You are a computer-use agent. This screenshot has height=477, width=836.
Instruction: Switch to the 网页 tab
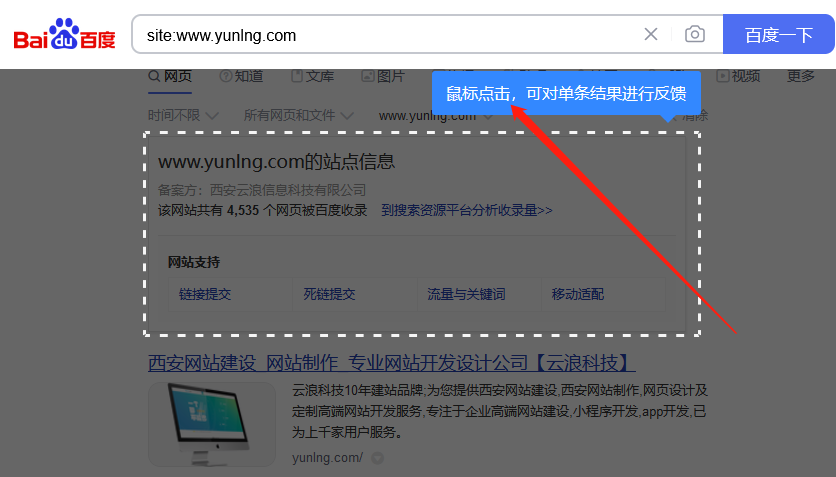pos(170,76)
